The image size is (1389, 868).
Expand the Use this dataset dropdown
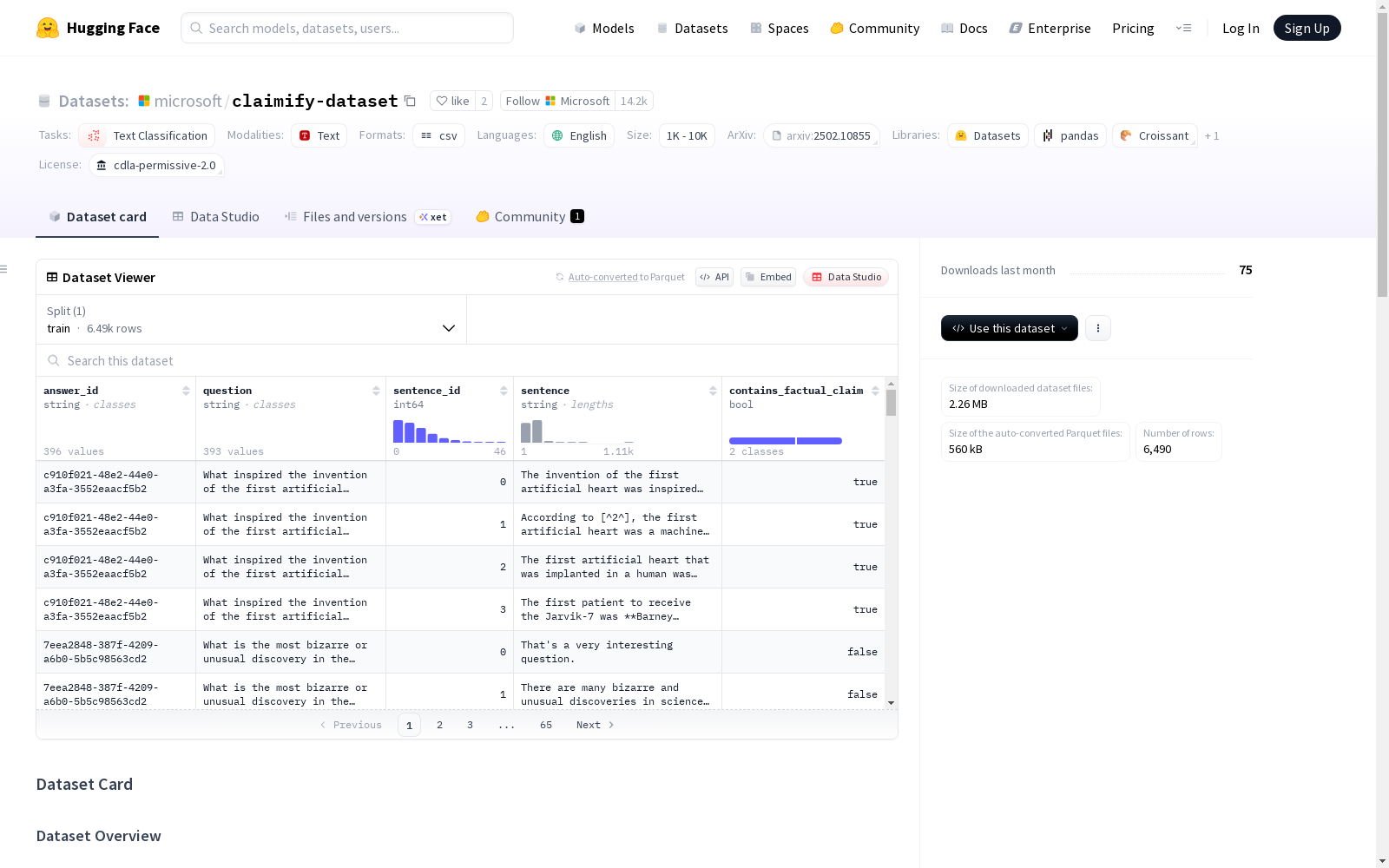pyautogui.click(x=1010, y=328)
